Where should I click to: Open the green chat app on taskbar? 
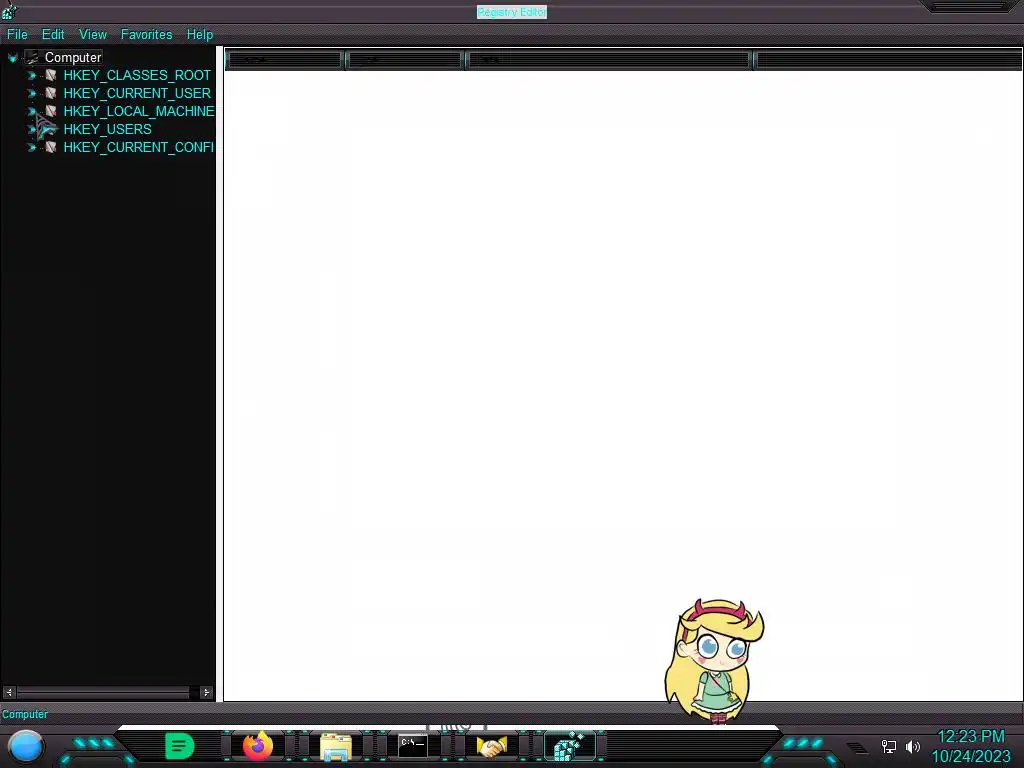click(x=180, y=746)
